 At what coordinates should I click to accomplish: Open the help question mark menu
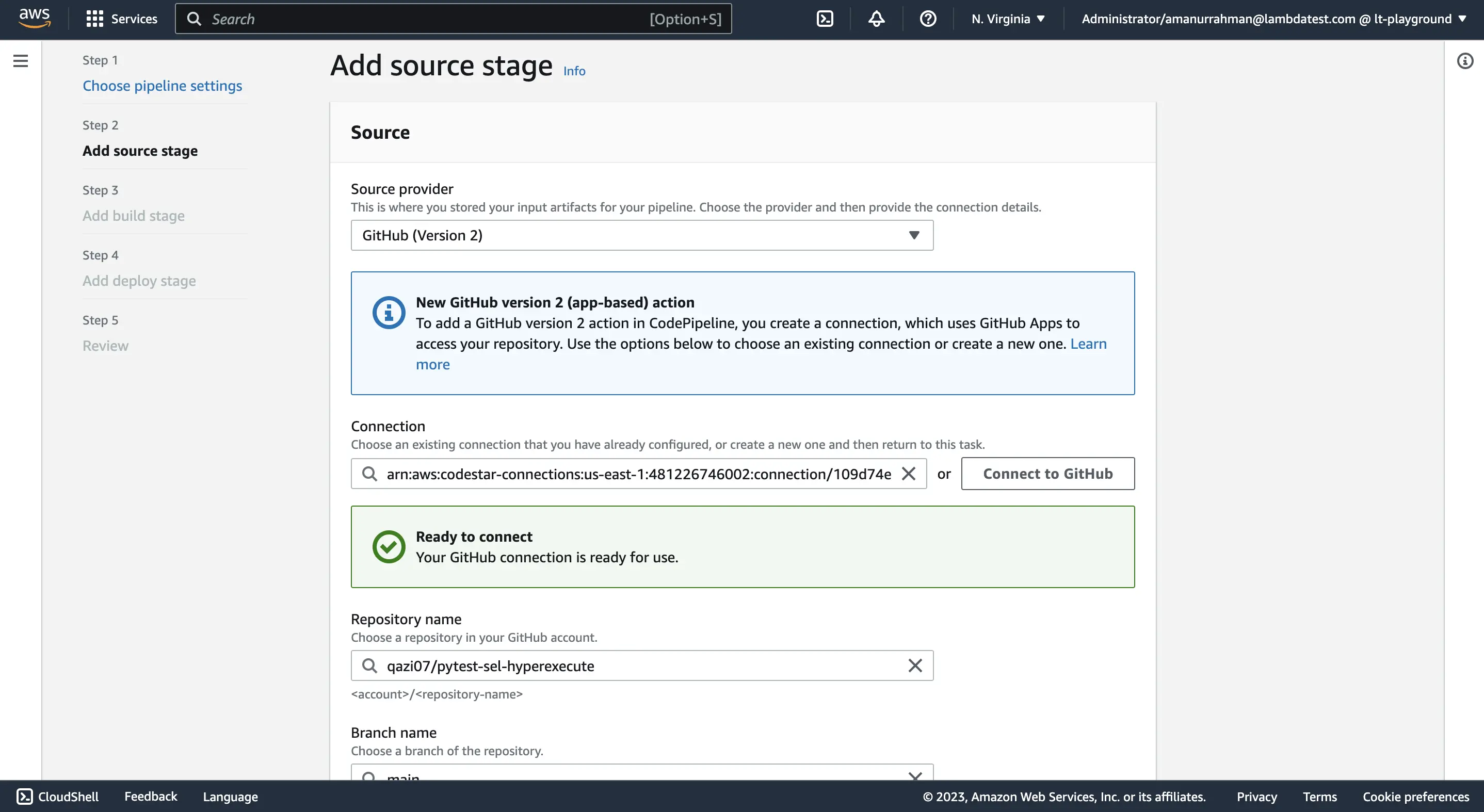[928, 19]
